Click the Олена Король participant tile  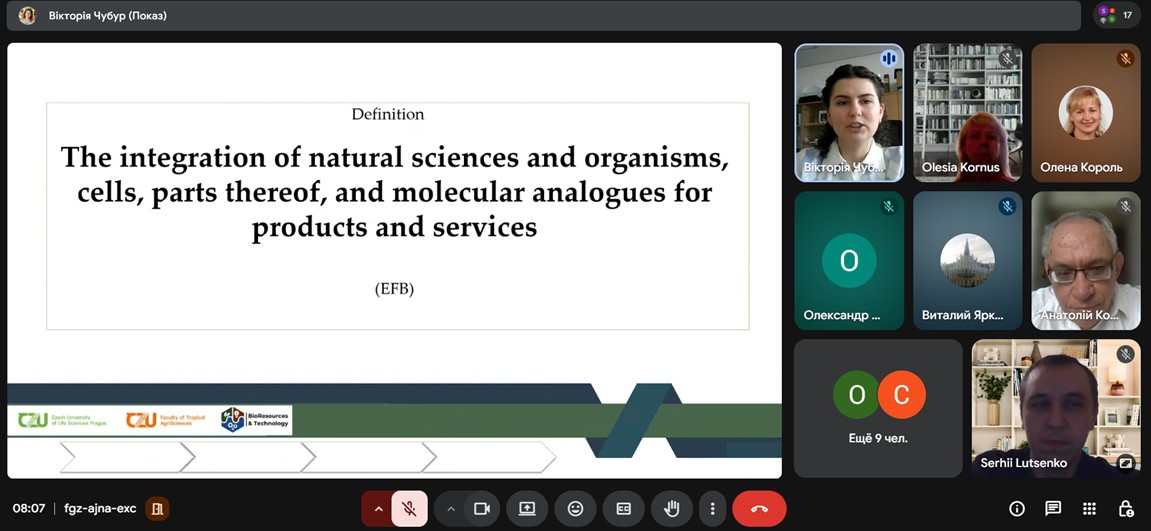[1085, 112]
